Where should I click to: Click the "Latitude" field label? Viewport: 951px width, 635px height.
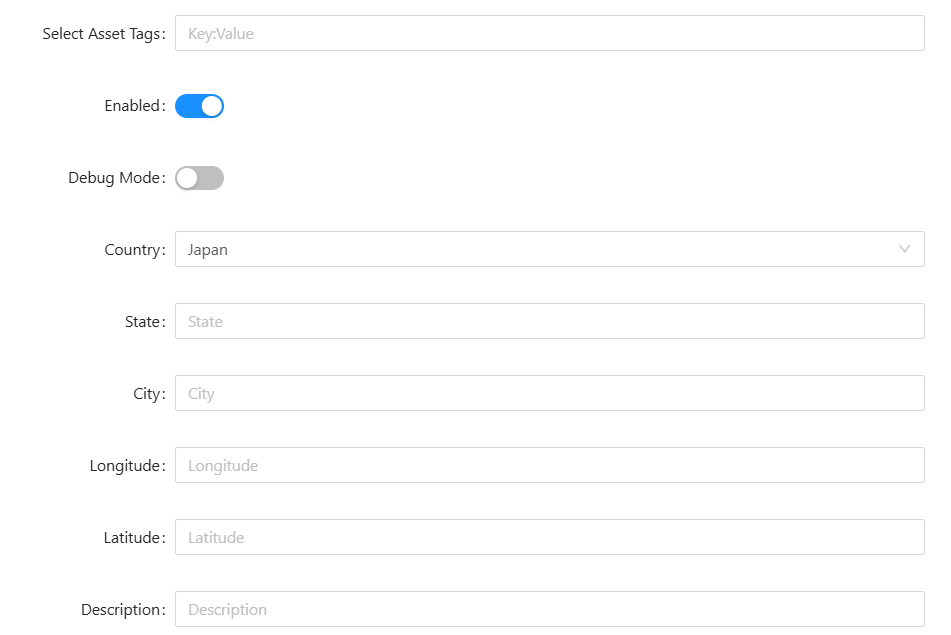(x=131, y=538)
